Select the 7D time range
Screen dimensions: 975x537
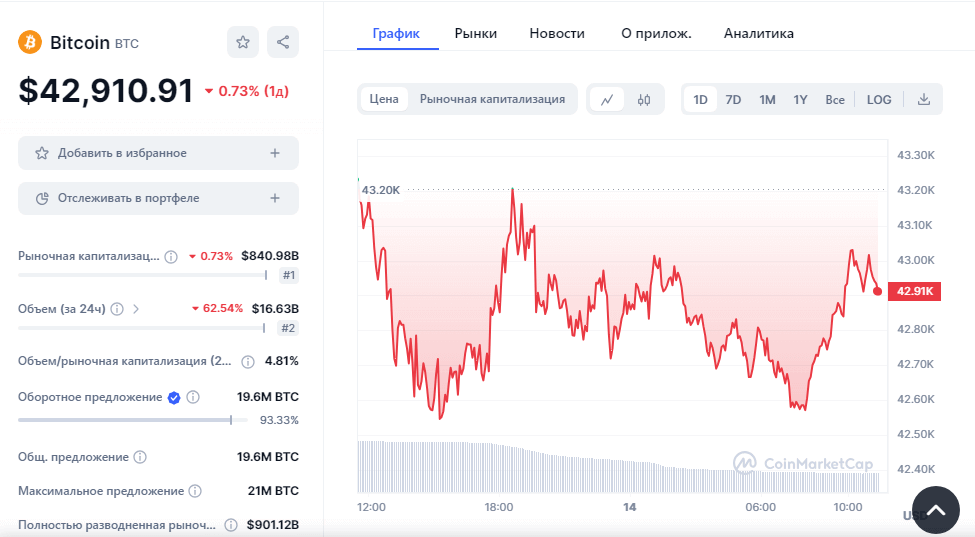coord(733,100)
